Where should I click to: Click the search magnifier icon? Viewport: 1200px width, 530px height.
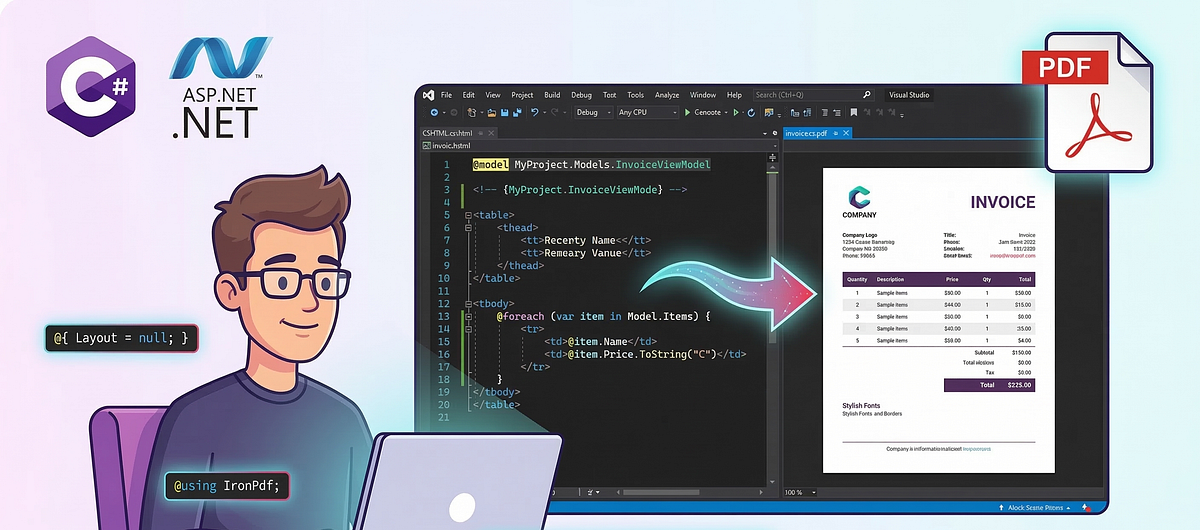(867, 95)
